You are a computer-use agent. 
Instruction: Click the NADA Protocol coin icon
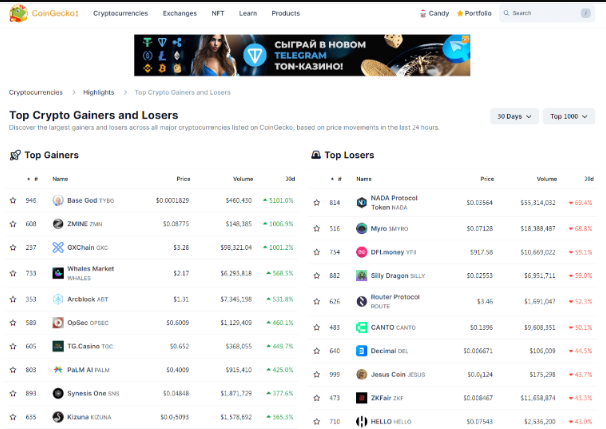[361, 203]
